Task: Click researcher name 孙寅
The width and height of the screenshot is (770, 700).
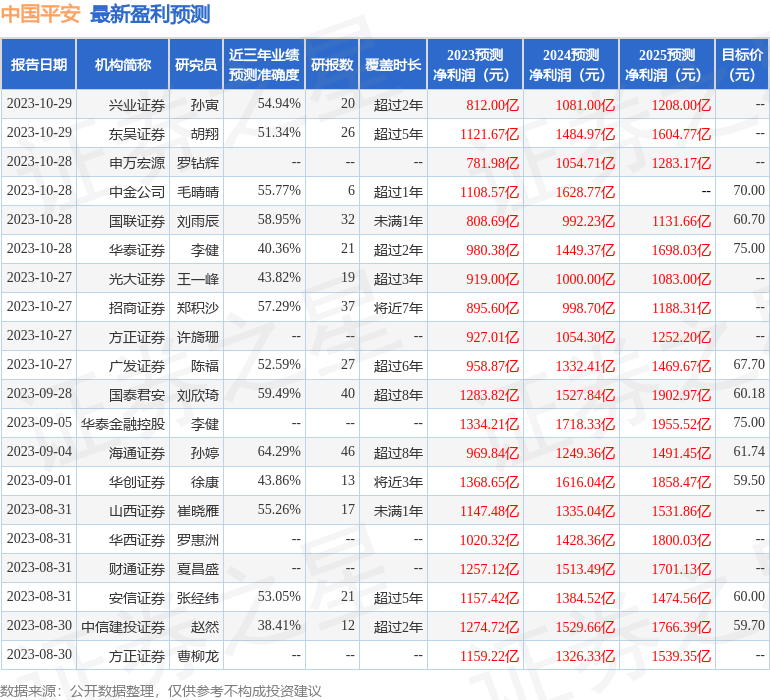Action: [205, 105]
